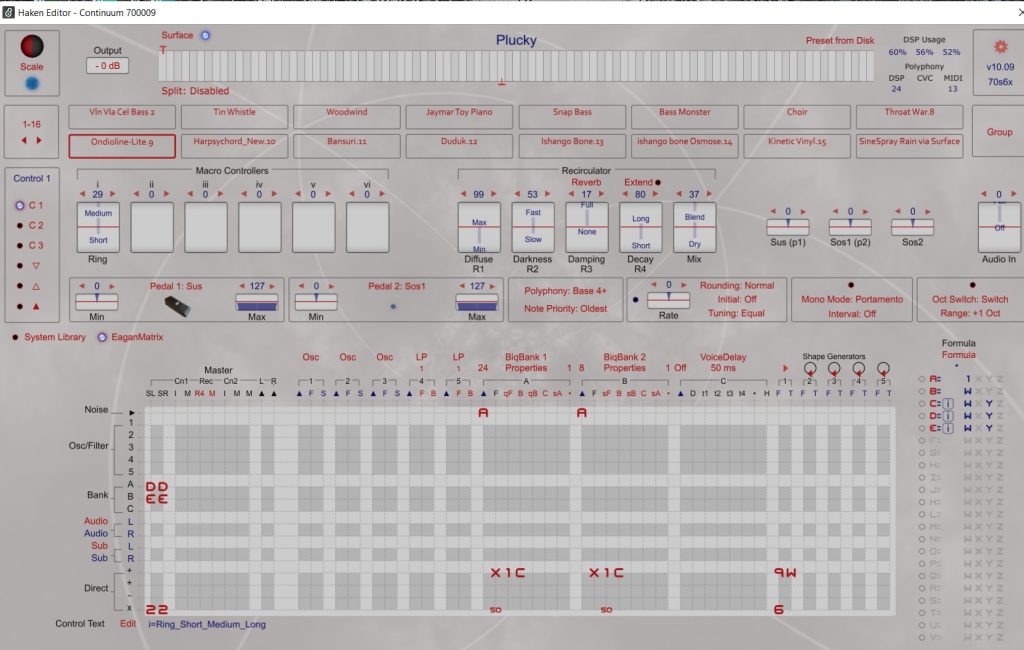
Task: Click the Decay R4 slider
Action: 641,227
